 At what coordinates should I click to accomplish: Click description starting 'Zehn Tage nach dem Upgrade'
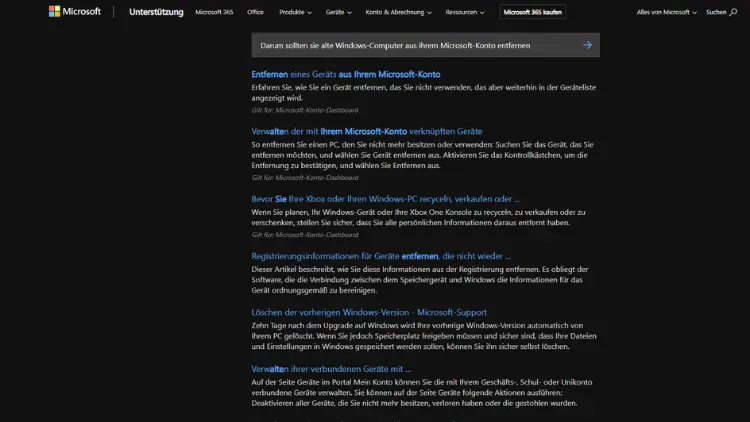pyautogui.click(x=424, y=336)
